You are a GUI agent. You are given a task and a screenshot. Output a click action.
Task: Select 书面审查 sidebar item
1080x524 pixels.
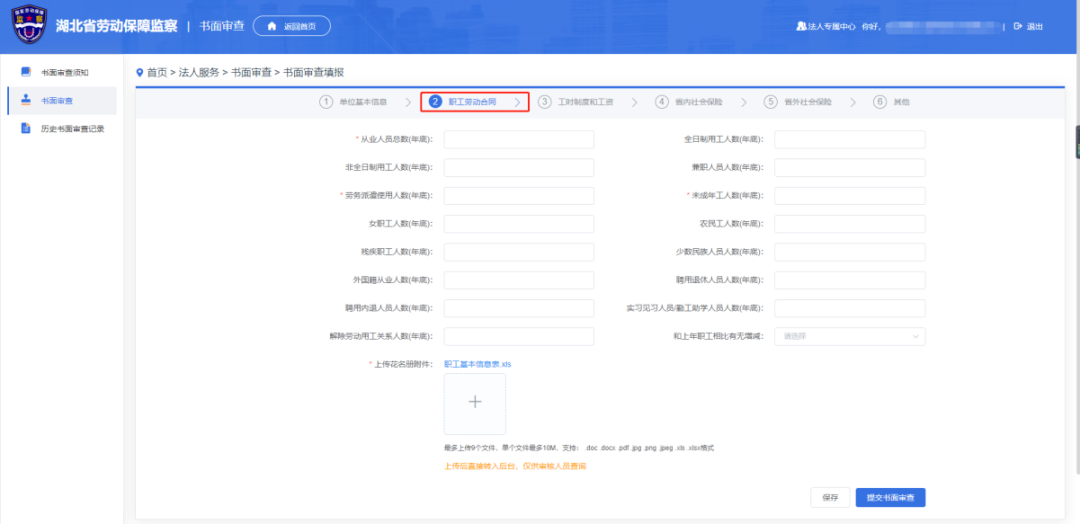pos(56,100)
